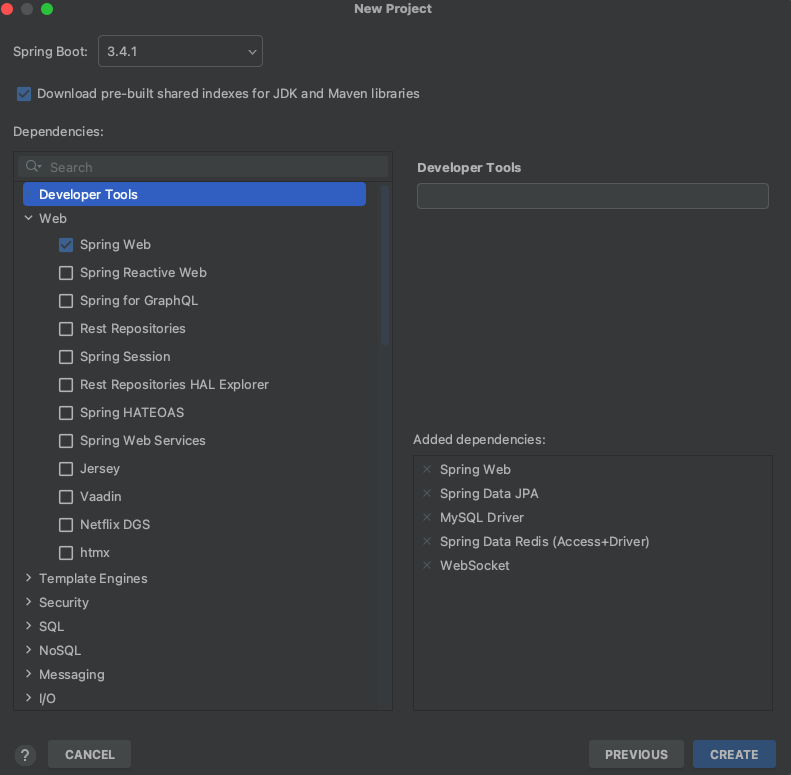Click the NoSQL category label
Screen dimensions: 791x775
[60, 650]
